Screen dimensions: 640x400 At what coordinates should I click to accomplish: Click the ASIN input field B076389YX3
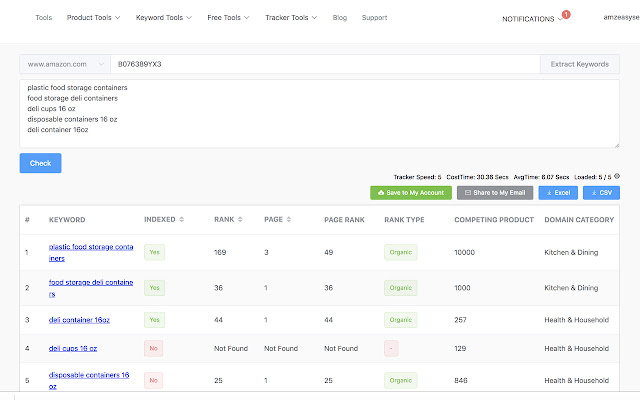point(325,64)
